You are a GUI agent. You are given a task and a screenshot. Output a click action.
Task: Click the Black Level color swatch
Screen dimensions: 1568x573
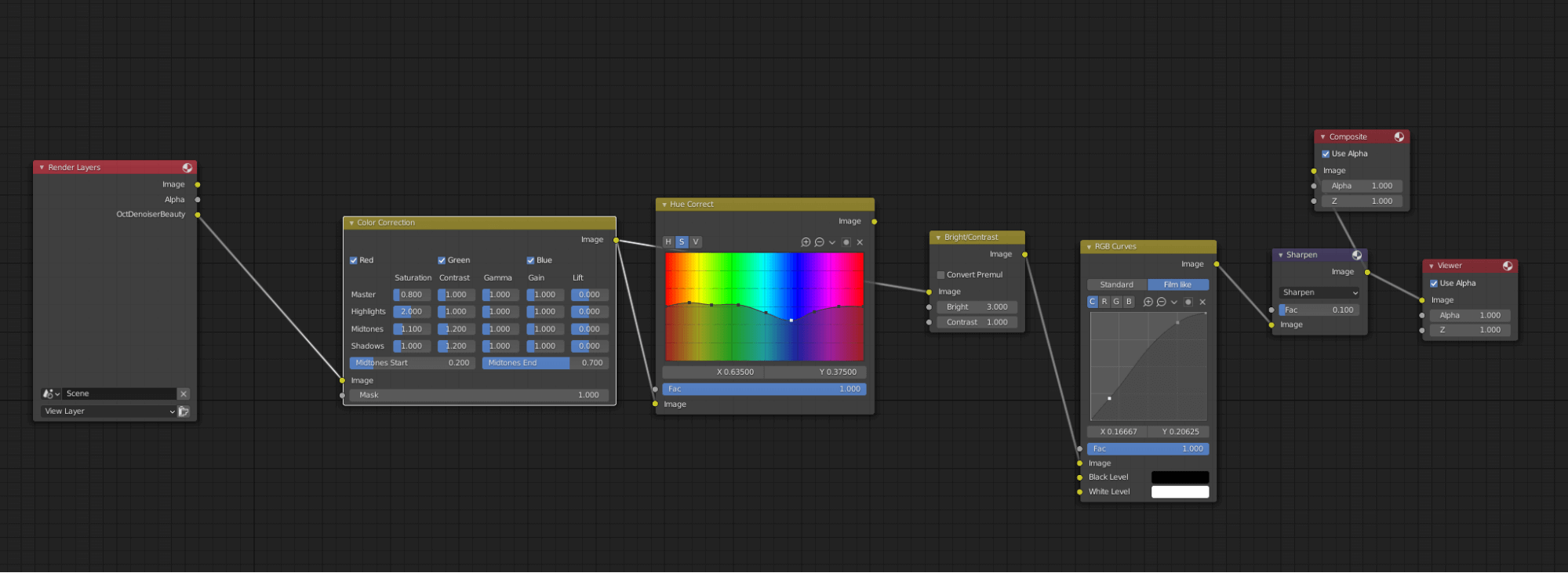[1180, 477]
